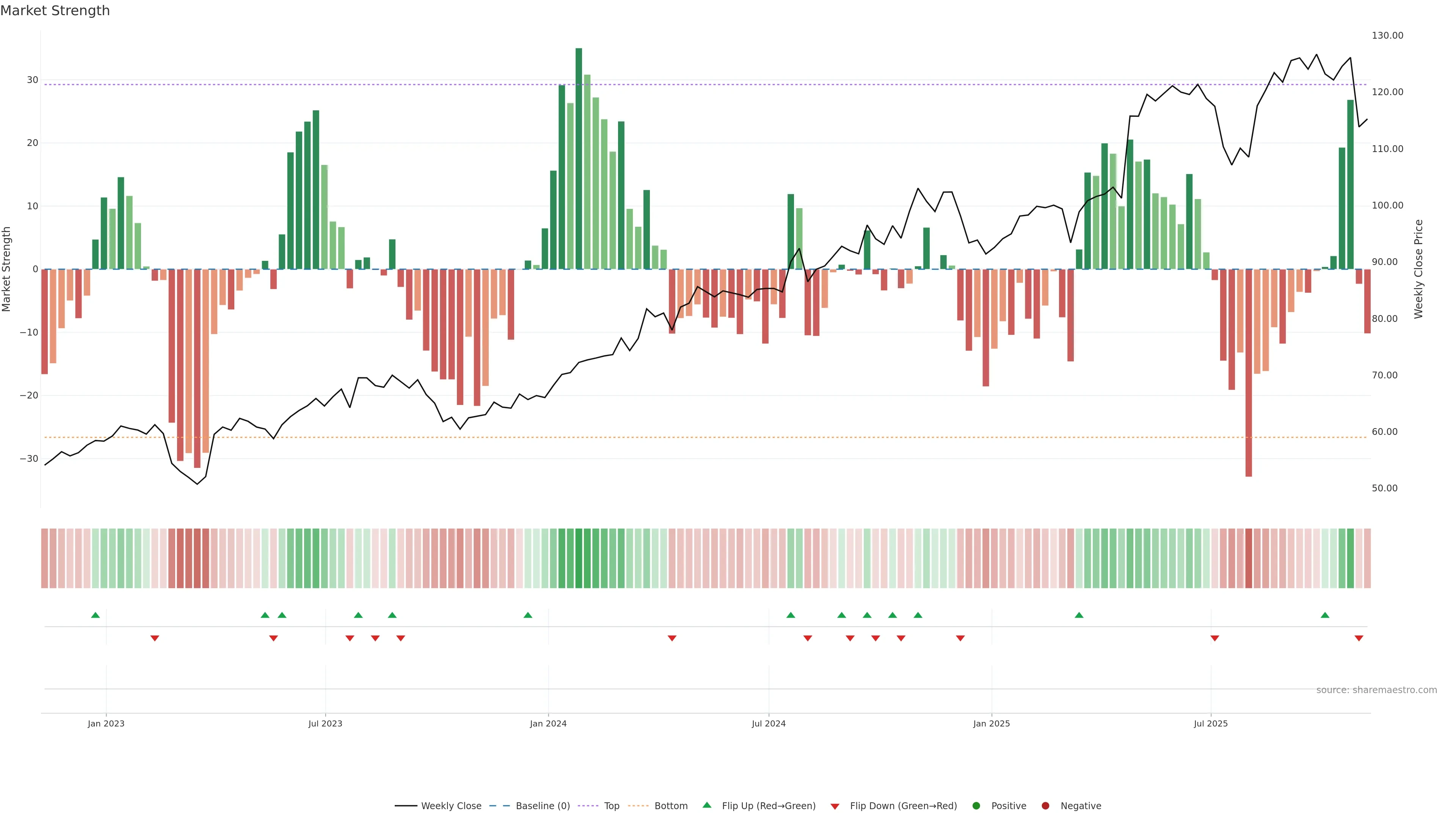Click the 130.00 label on the price axis

(x=1387, y=36)
